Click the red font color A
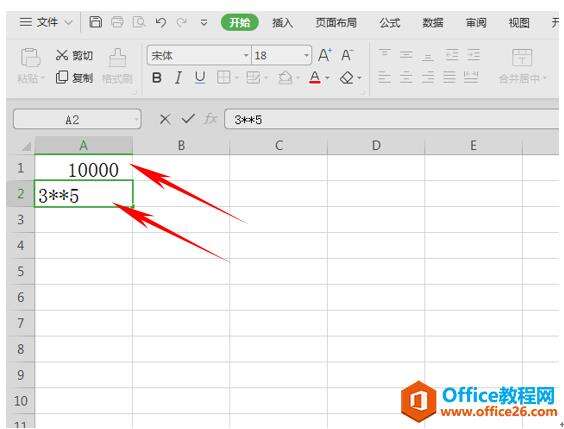 coord(315,78)
